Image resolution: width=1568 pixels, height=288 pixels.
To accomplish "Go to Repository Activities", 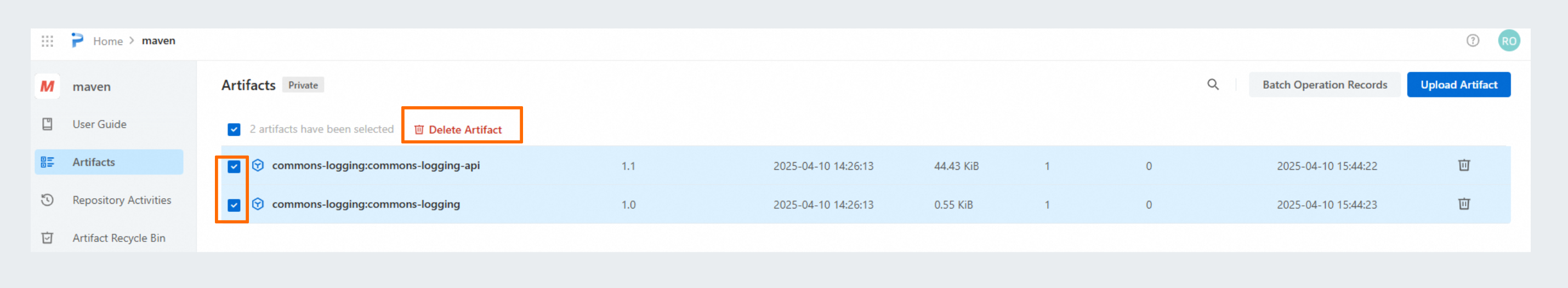I will (x=121, y=200).
